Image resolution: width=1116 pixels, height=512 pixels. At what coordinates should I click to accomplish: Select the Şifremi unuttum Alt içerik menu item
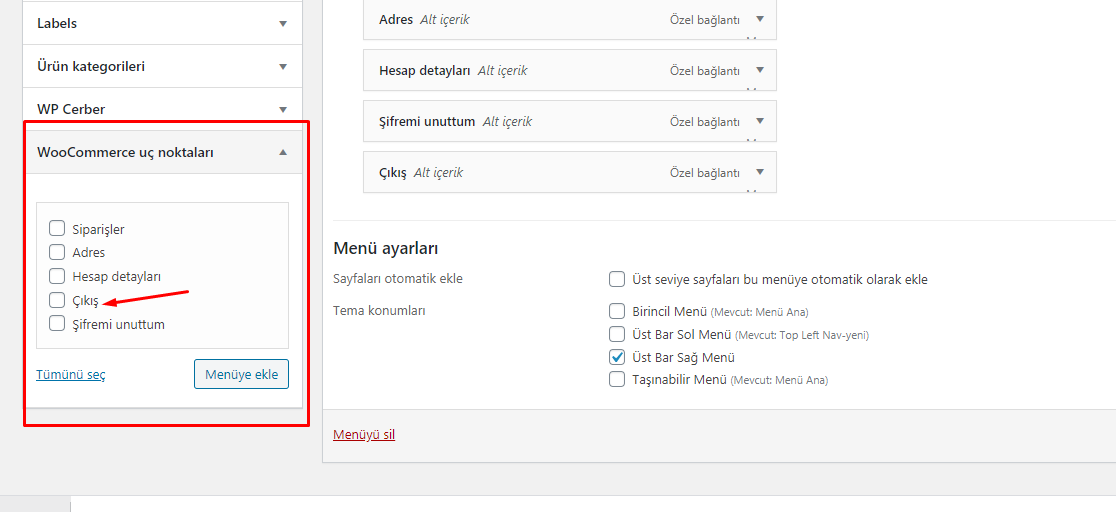click(x=569, y=121)
